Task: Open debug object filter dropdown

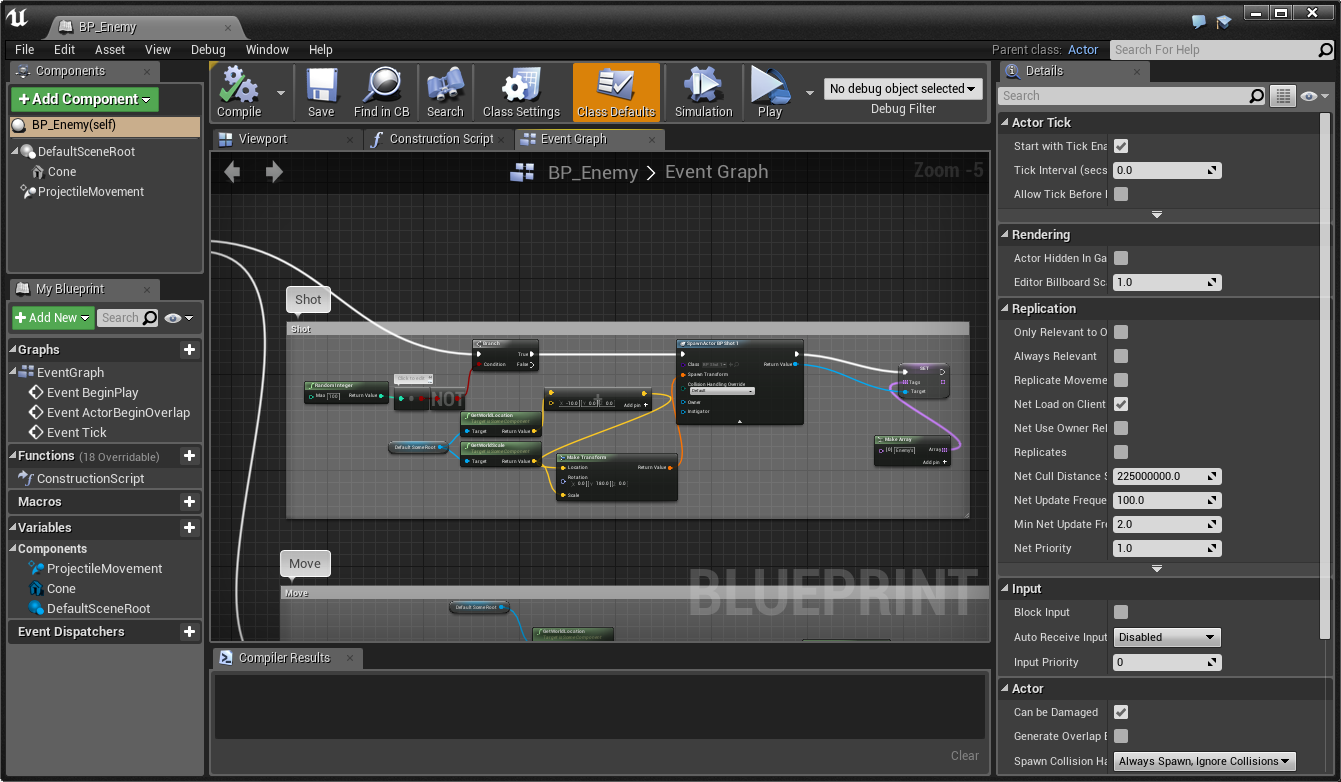Action: pos(903,89)
